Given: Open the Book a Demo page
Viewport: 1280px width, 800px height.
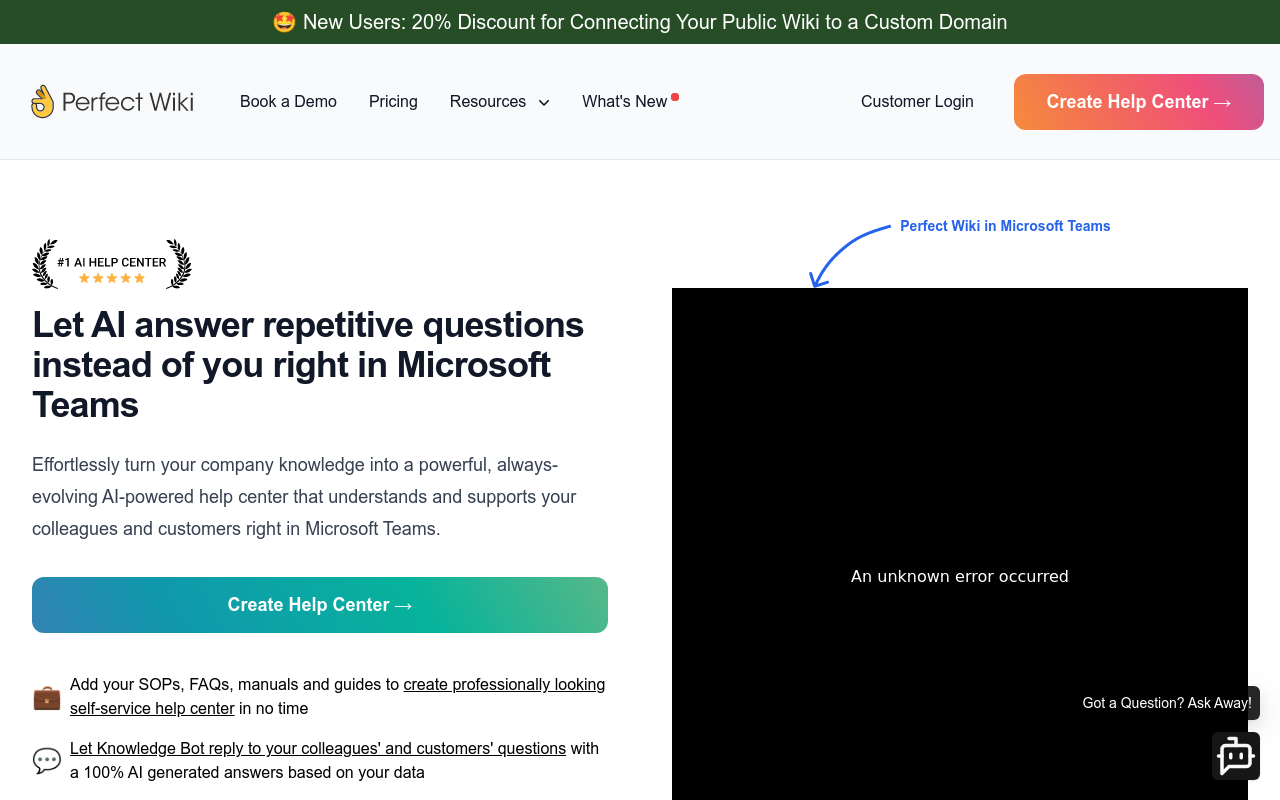Looking at the screenshot, I should click(288, 101).
